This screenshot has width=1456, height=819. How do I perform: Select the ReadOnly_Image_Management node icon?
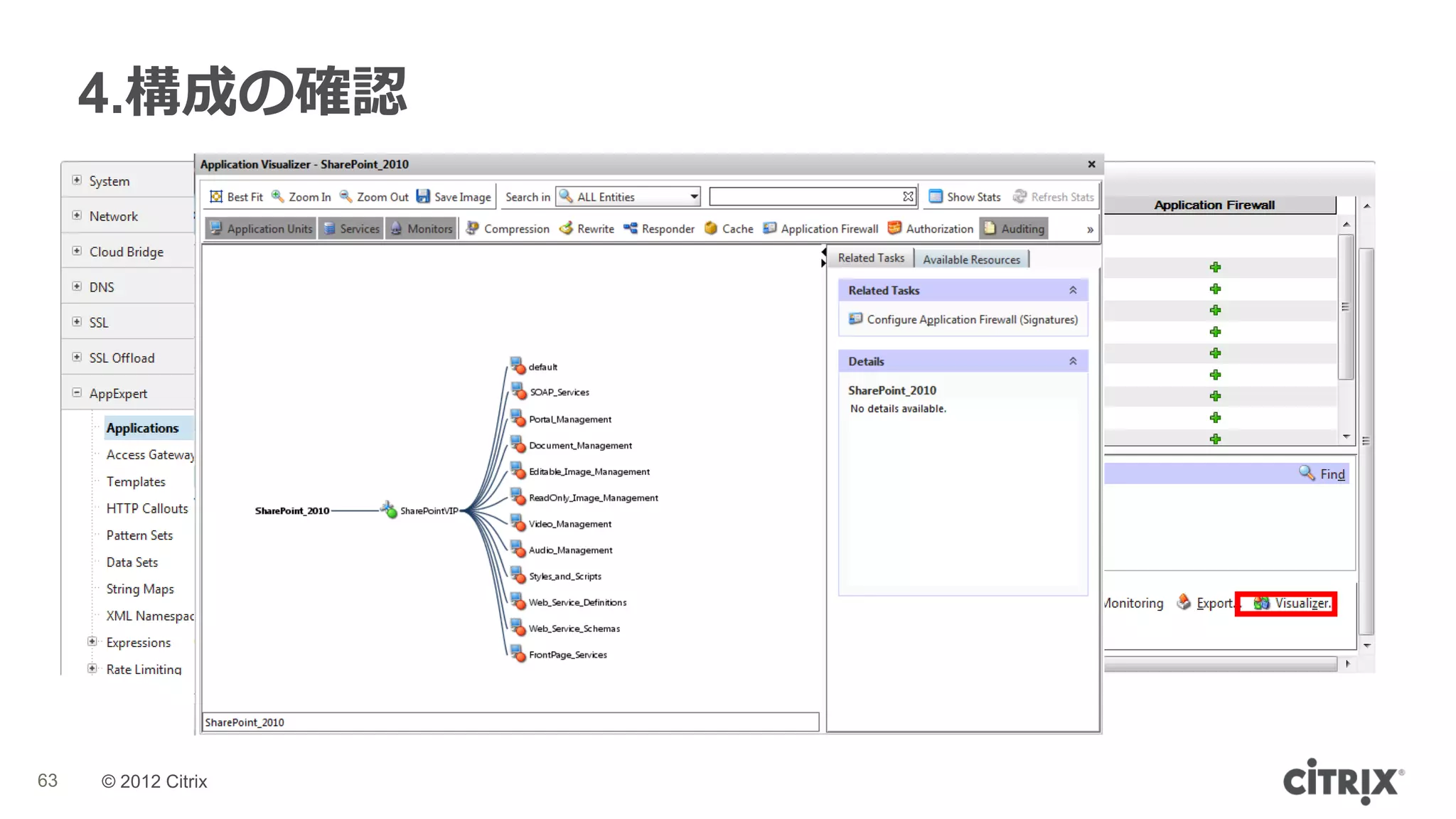point(518,497)
